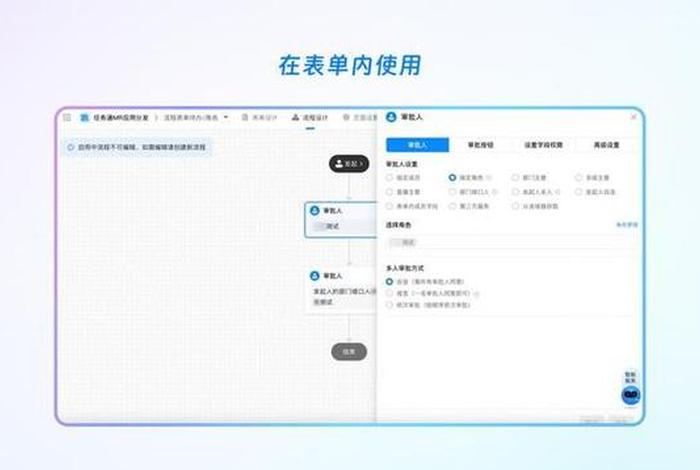
Task: Click the blue application logo in the header
Action: (84, 117)
